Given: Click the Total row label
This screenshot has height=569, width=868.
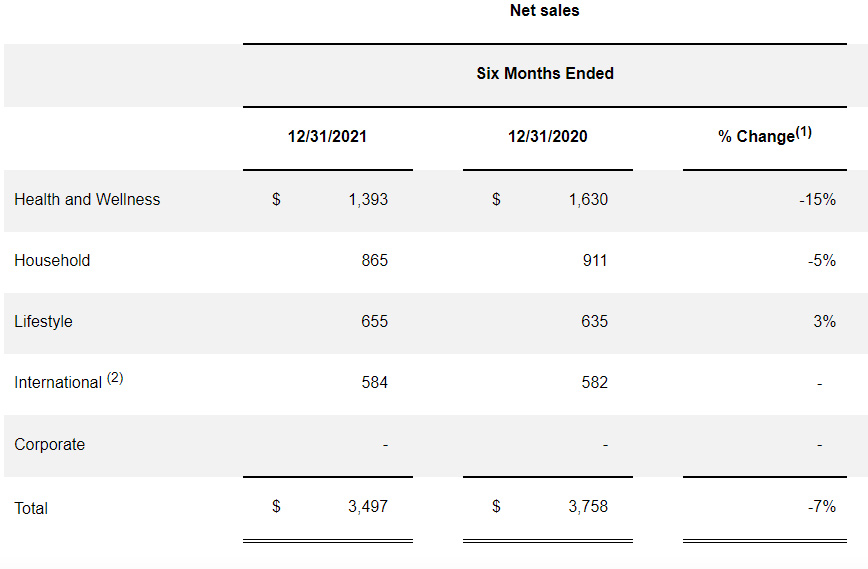Looking at the screenshot, I should point(31,509).
